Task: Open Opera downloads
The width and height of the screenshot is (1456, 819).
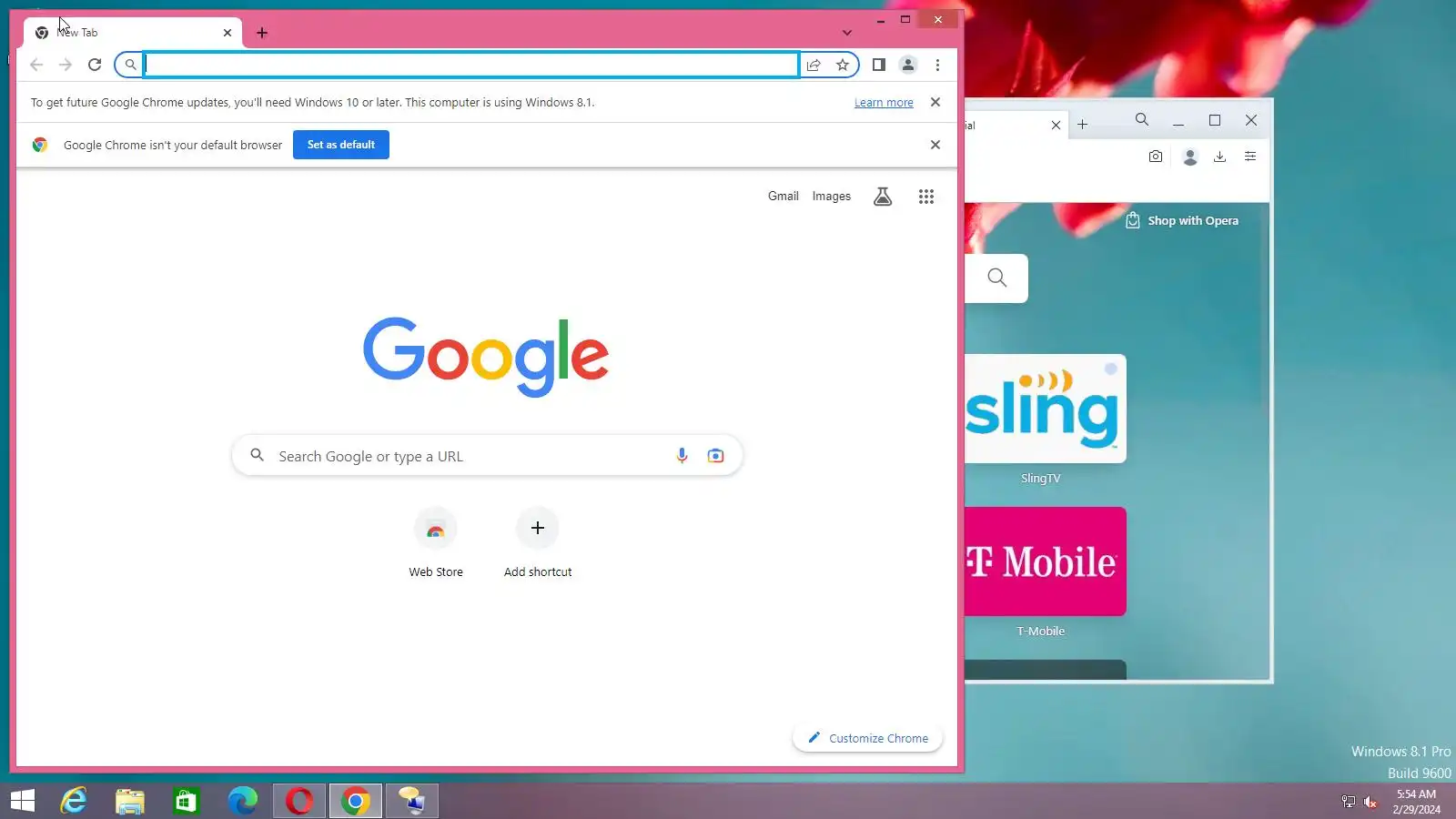Action: click(1220, 157)
